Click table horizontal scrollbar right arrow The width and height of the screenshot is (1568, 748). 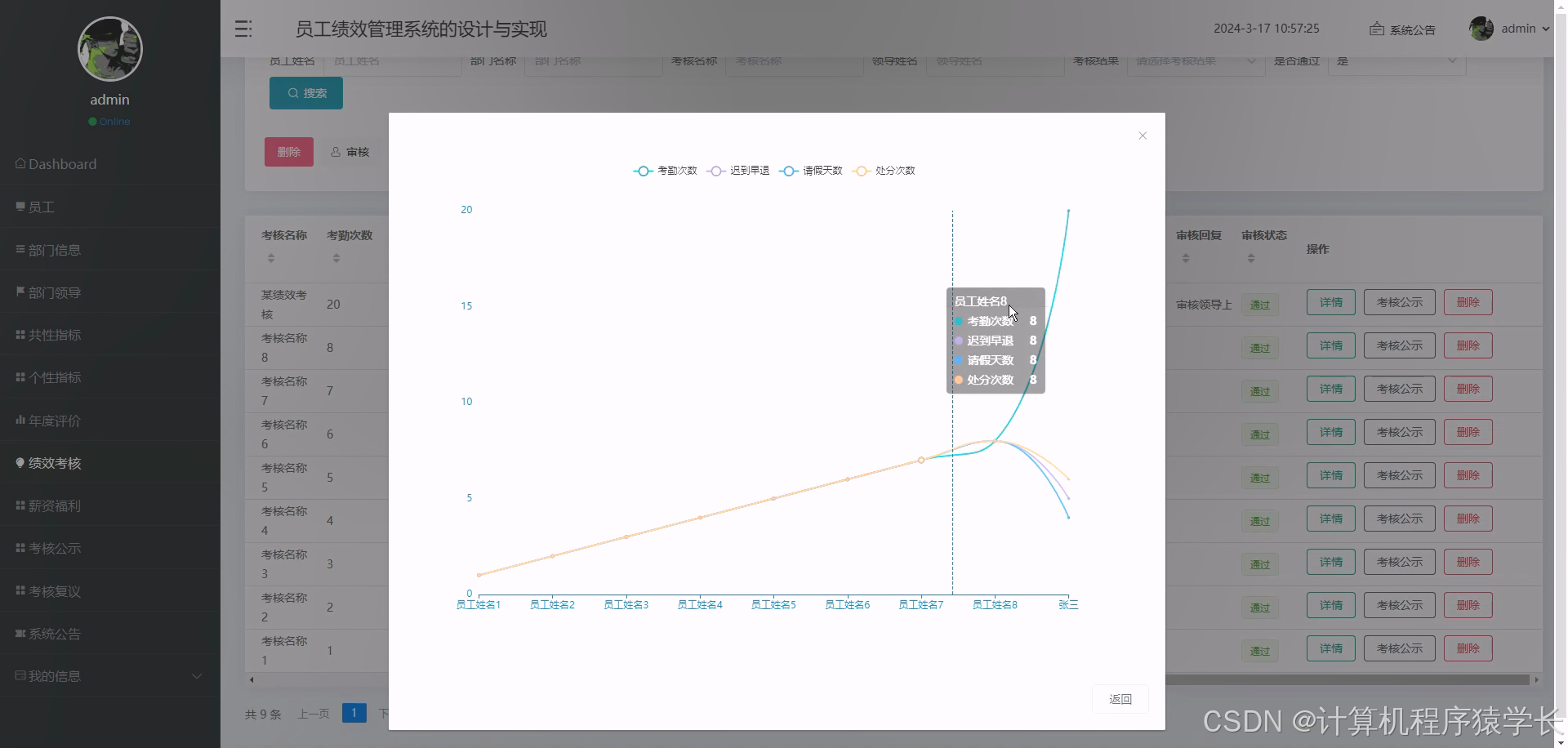point(1536,679)
